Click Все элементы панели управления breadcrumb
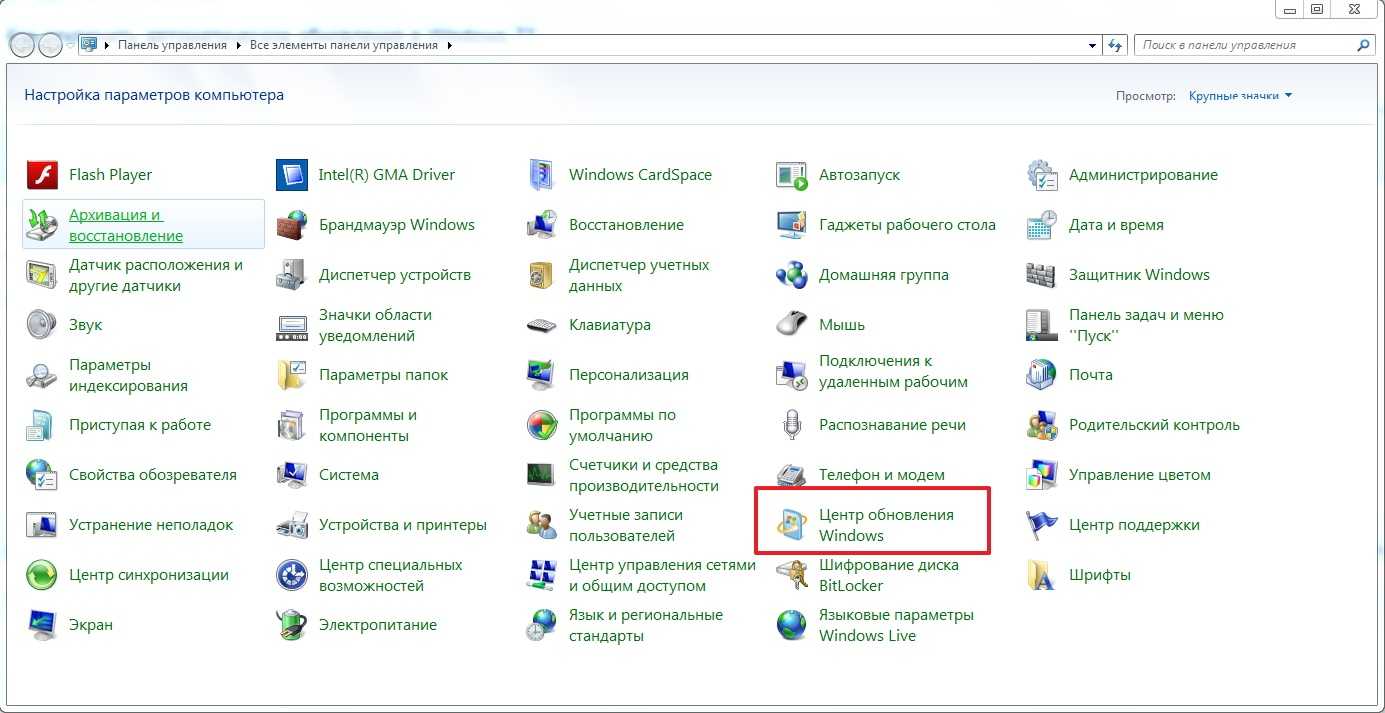Screen dimensions: 1385x713 [x=343, y=45]
